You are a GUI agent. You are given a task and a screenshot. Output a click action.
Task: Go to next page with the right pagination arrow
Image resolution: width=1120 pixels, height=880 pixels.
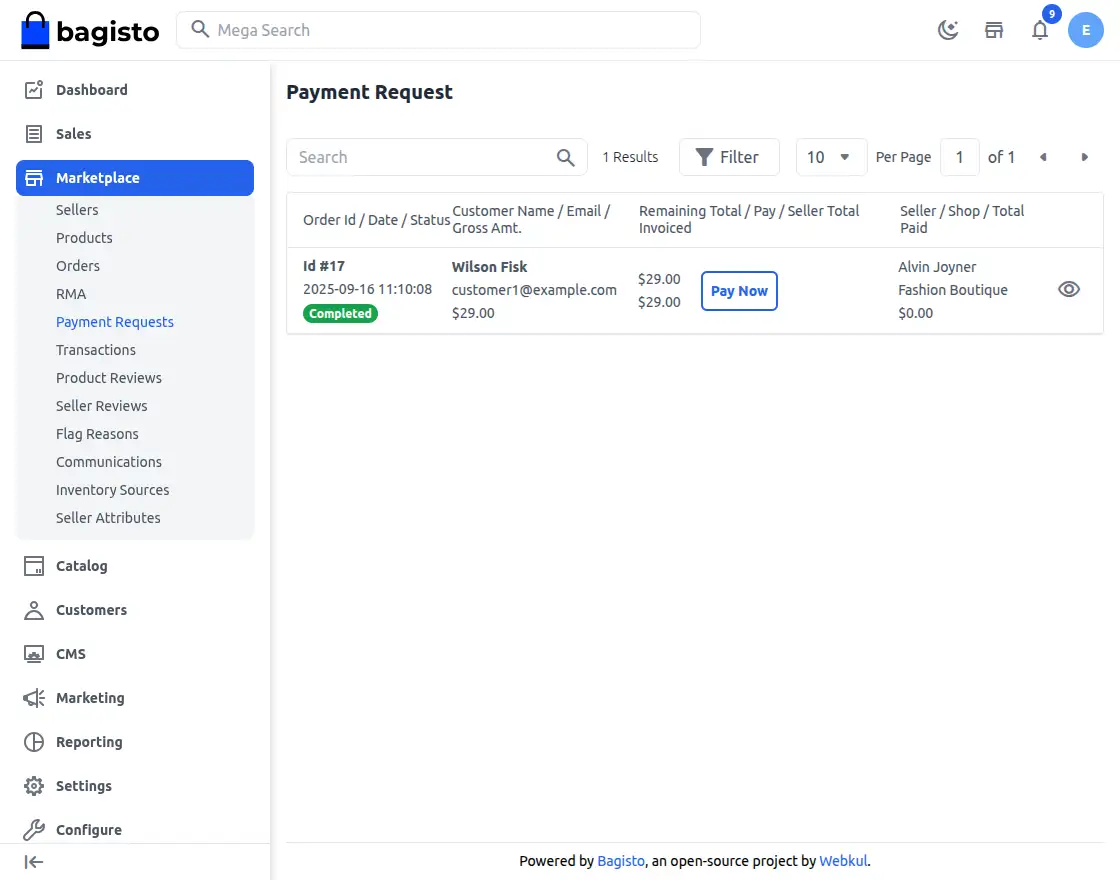point(1085,157)
